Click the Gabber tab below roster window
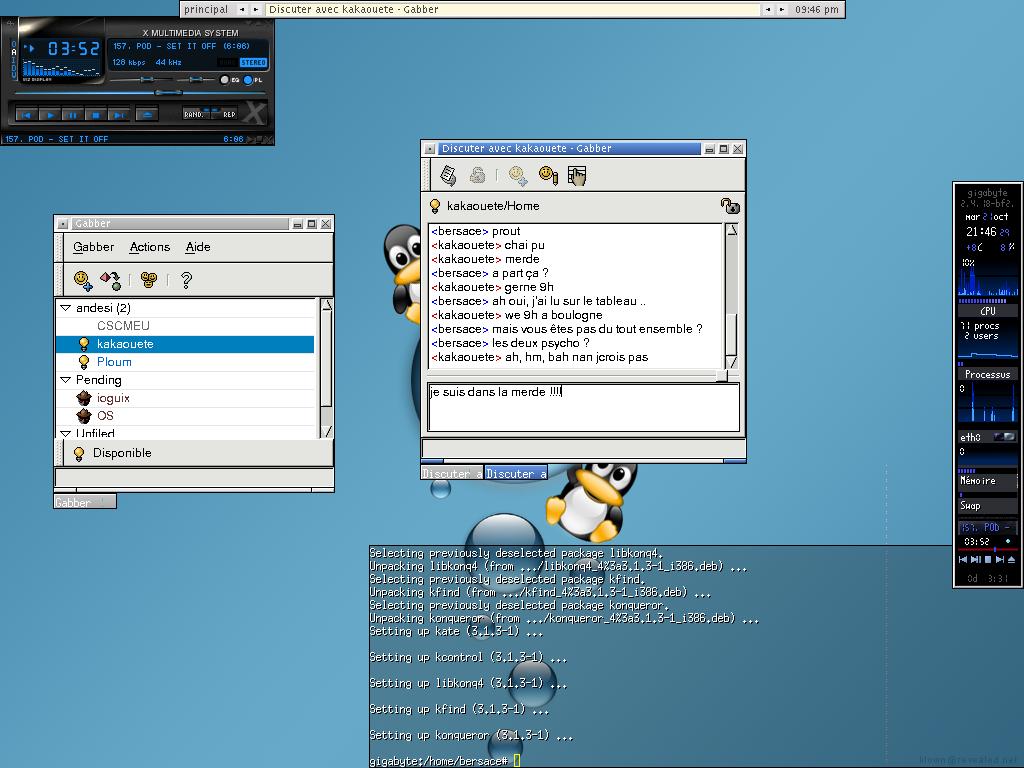The width and height of the screenshot is (1024, 768). (x=85, y=502)
